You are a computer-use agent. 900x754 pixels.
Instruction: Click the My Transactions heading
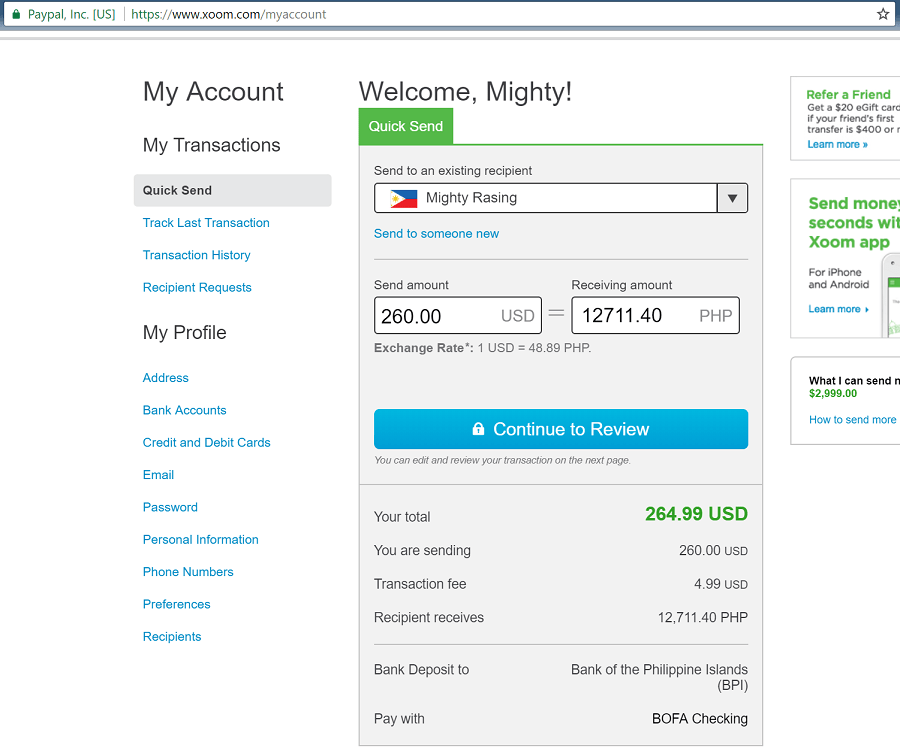[x=211, y=146]
